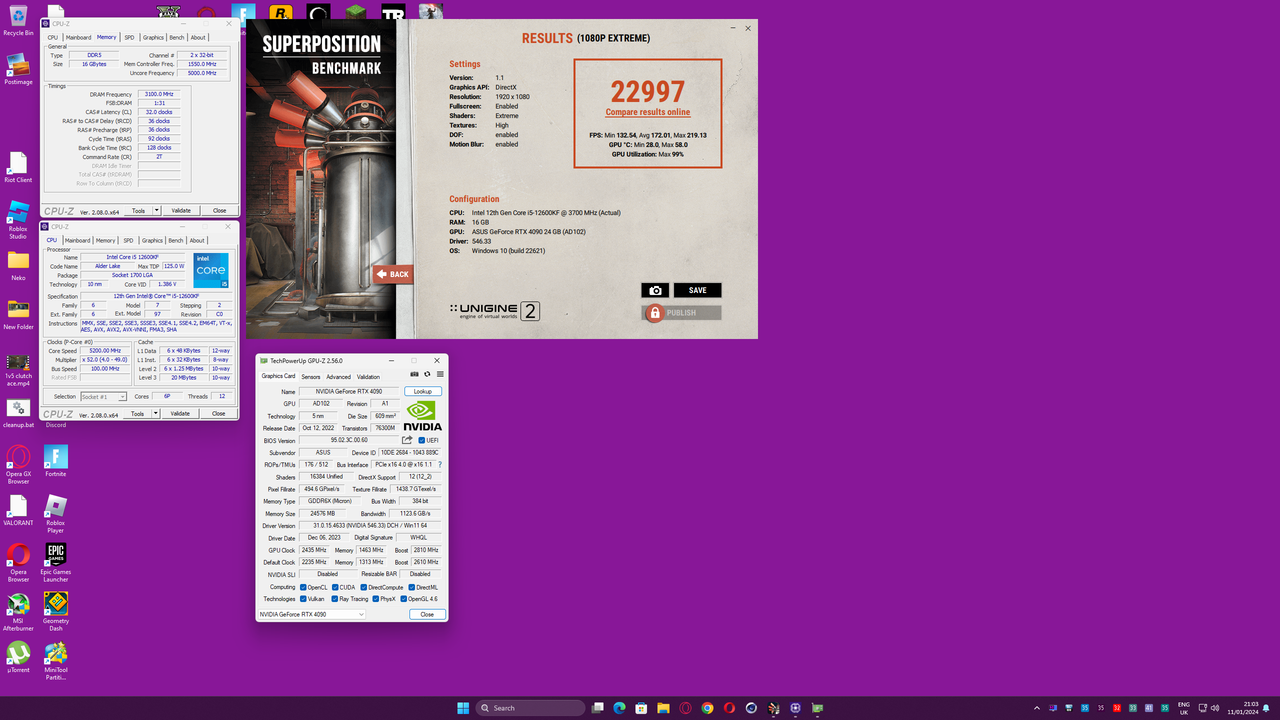Toggle the UEFI checkbox in GPU-Z
The height and width of the screenshot is (720, 1280).
click(422, 440)
